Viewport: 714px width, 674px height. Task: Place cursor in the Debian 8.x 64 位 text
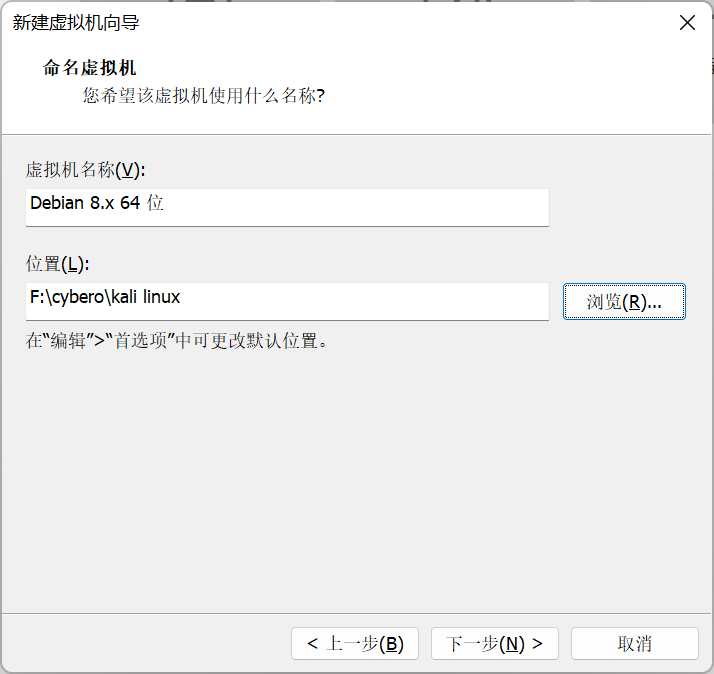[97, 204]
